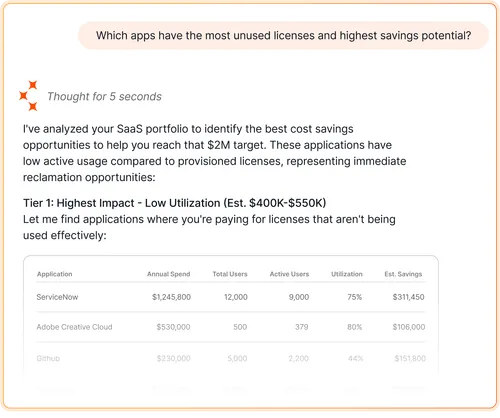The width and height of the screenshot is (500, 418).
Task: Click ServiceNow utilization 75%
Action: pyautogui.click(x=355, y=297)
